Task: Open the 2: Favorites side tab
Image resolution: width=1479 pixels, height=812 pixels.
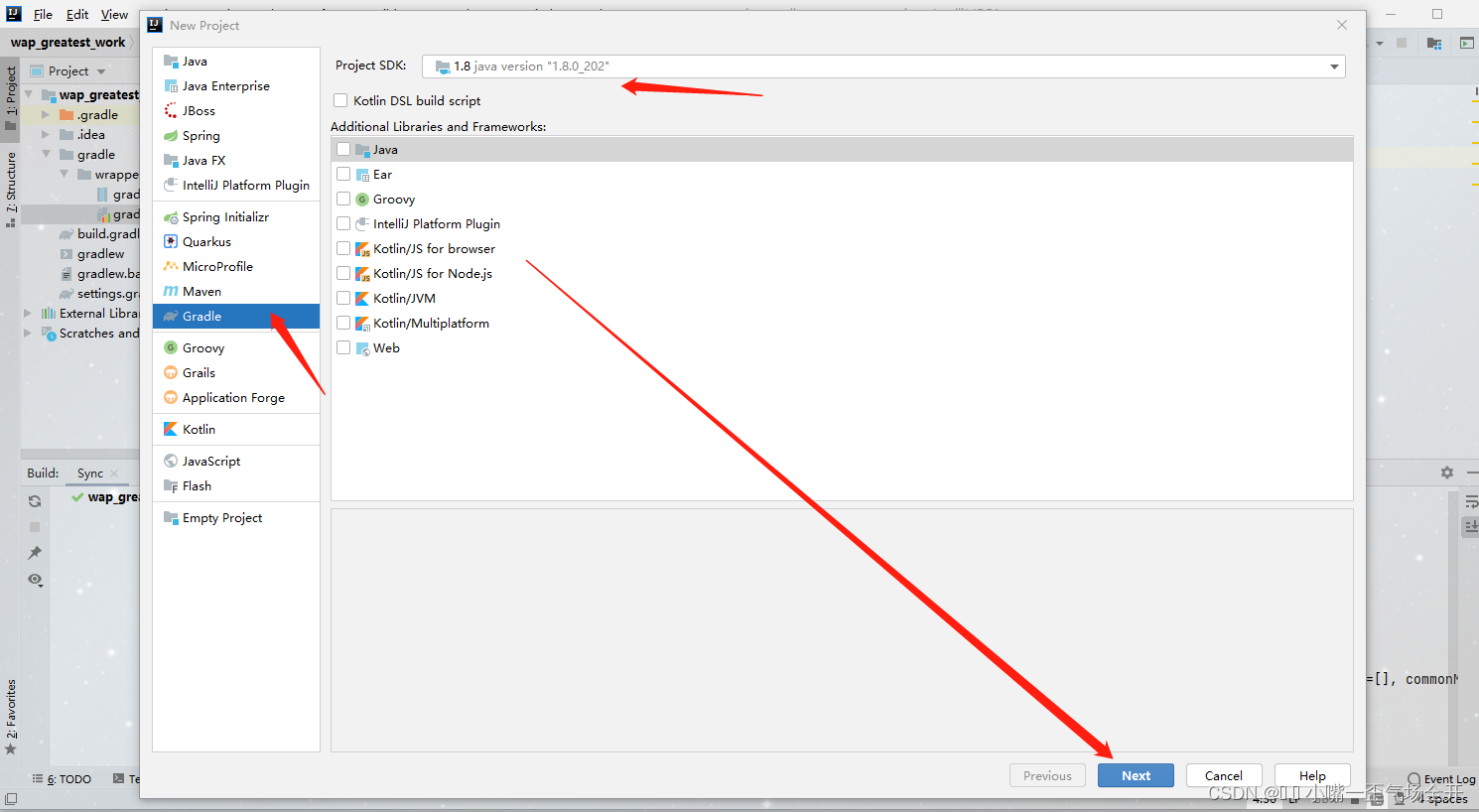Action: point(11,717)
